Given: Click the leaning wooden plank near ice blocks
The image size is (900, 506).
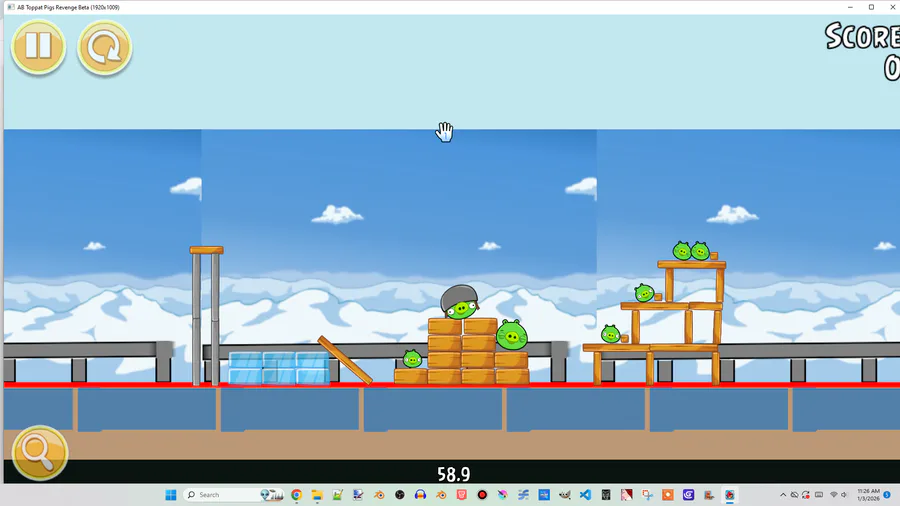Looking at the screenshot, I should (x=345, y=360).
